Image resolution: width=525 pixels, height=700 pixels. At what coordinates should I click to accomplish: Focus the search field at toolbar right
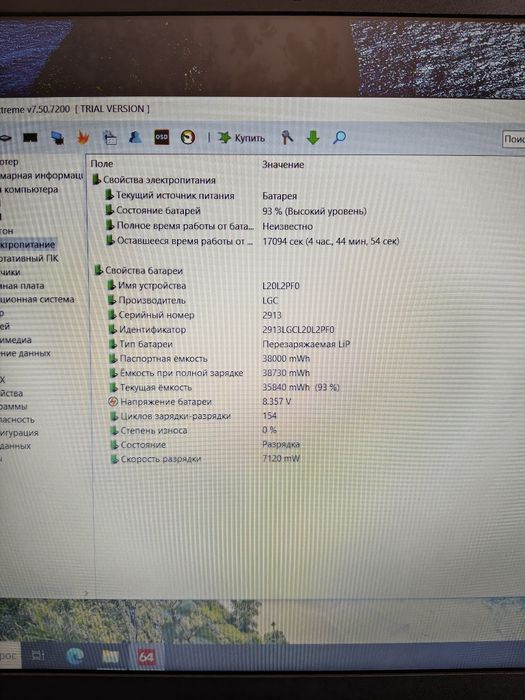click(513, 139)
